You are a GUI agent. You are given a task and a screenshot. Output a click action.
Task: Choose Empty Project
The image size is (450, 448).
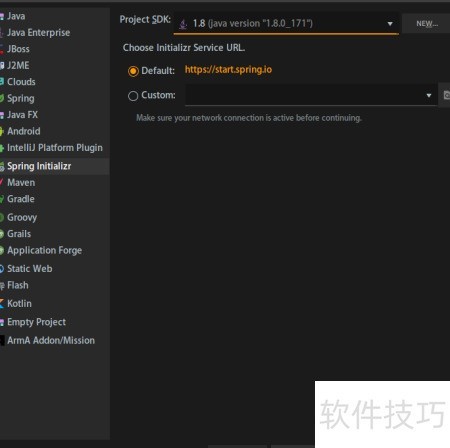tap(36, 322)
